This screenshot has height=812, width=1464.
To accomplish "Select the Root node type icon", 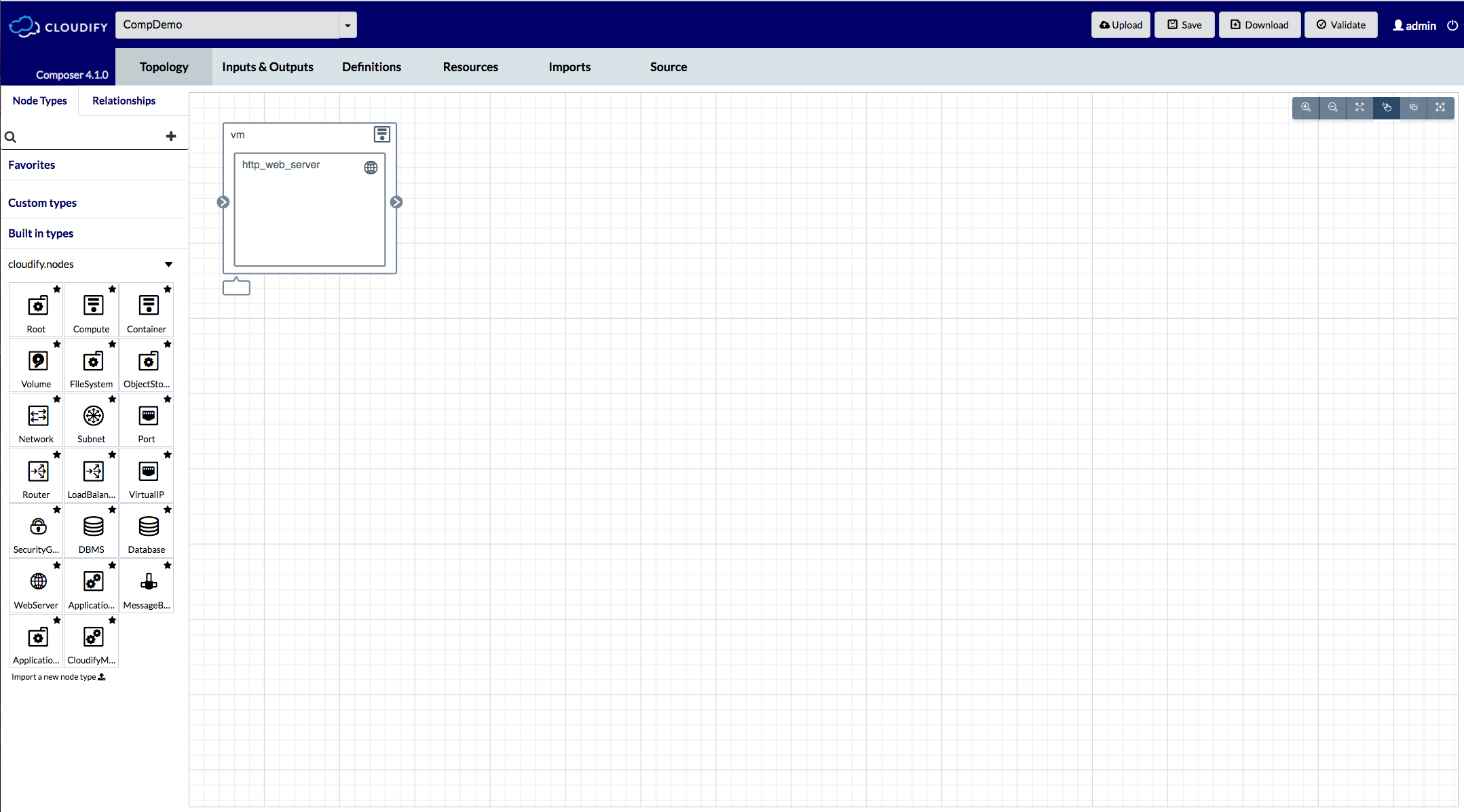I will [x=38, y=305].
